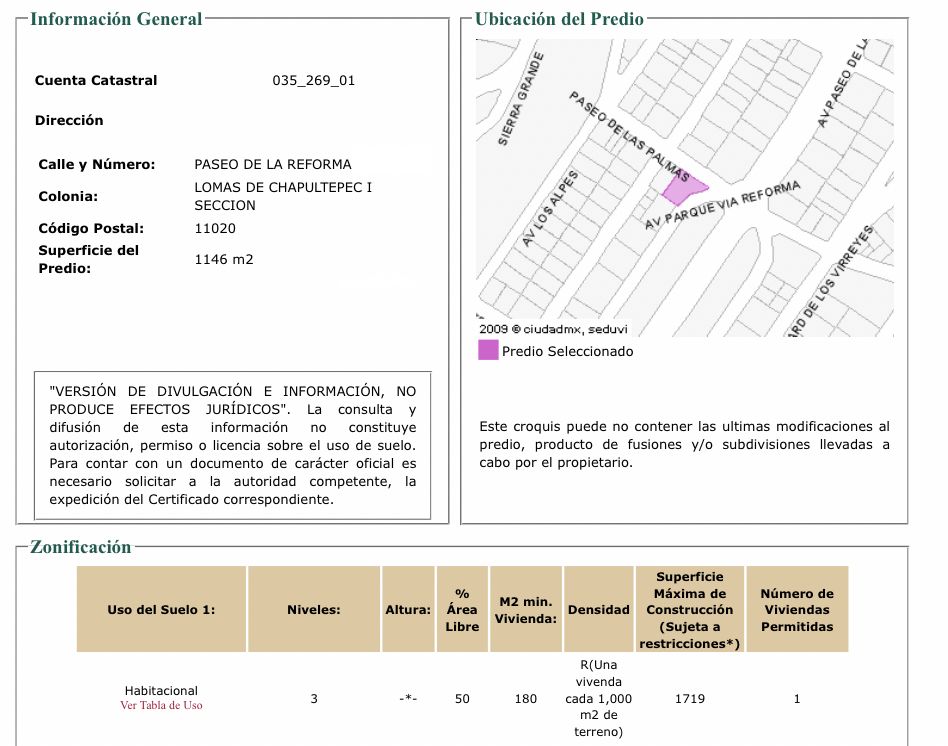Select the minimum dwelling value '180'
948x746 pixels.
526,699
